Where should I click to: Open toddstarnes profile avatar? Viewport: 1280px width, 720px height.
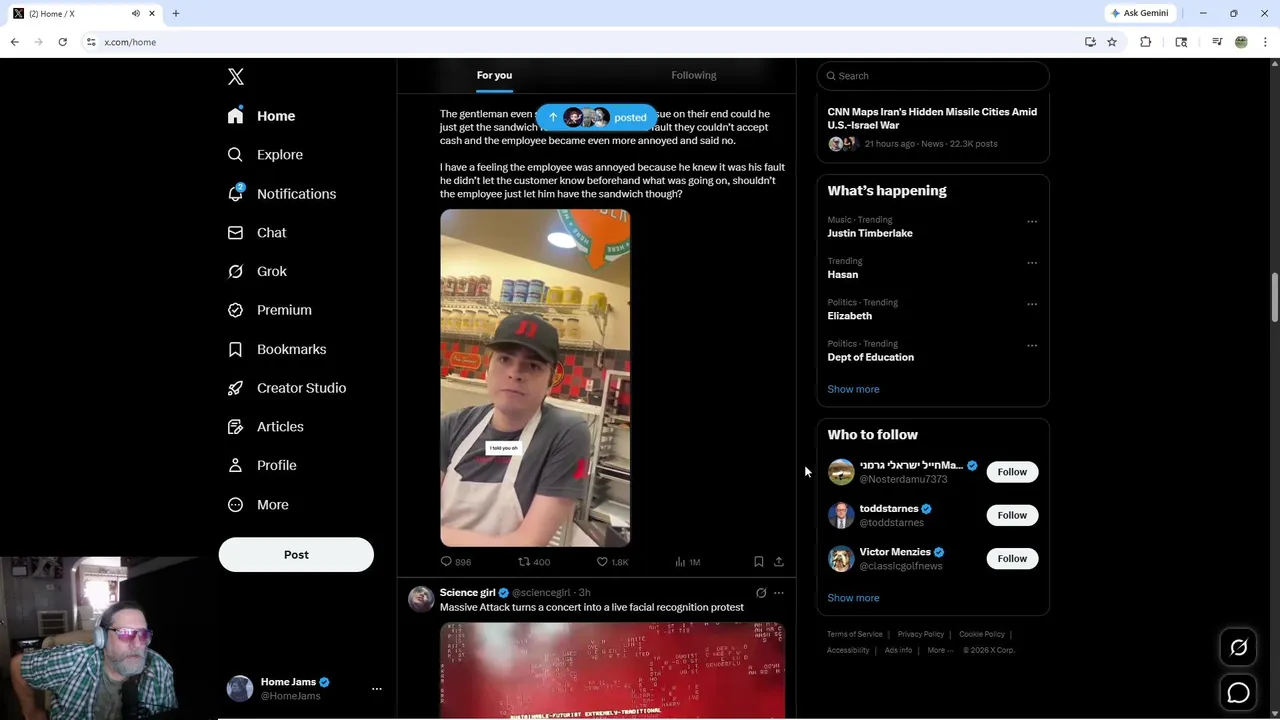pos(841,515)
